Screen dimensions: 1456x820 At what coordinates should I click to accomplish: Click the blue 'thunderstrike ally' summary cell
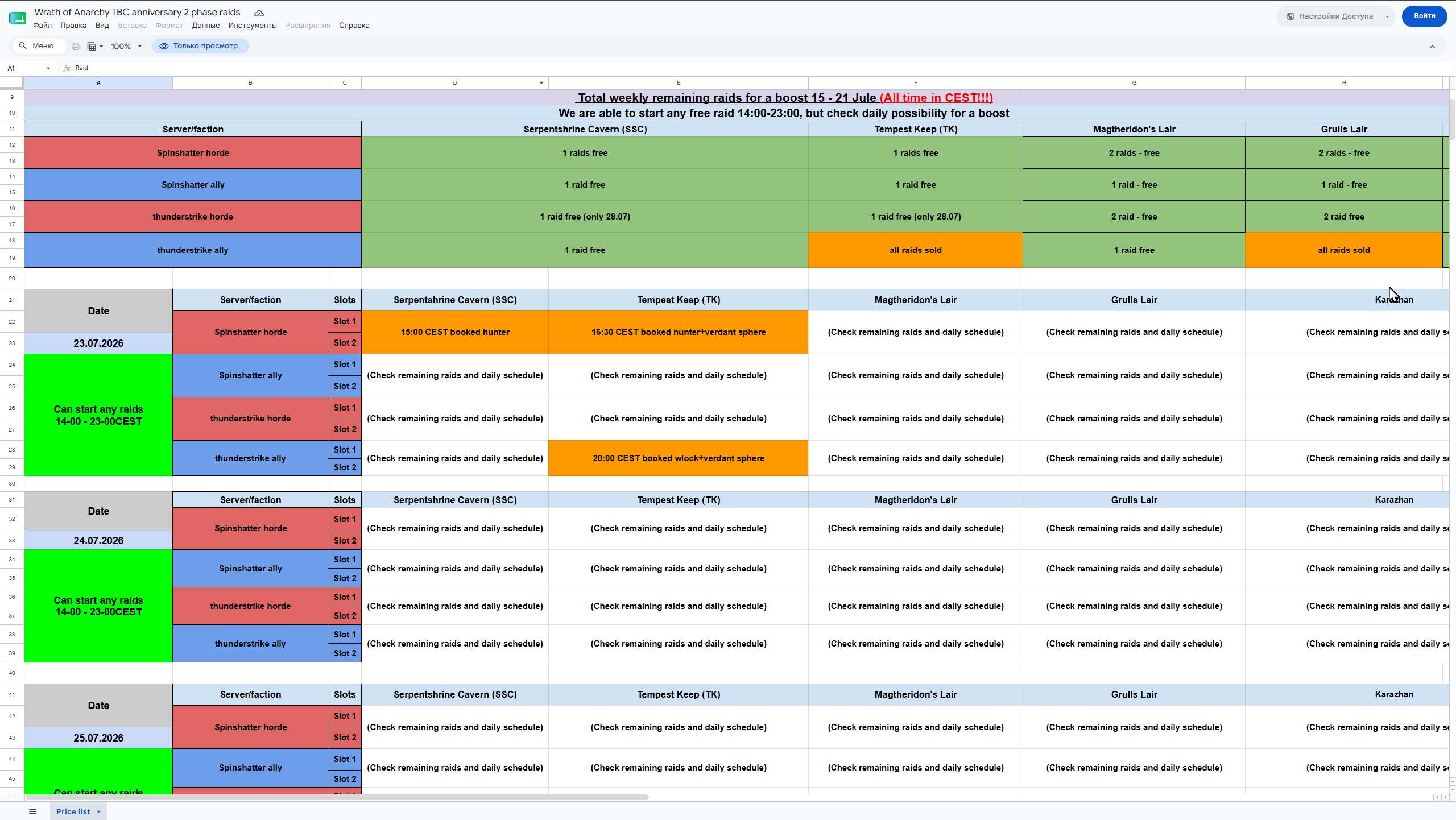point(193,250)
